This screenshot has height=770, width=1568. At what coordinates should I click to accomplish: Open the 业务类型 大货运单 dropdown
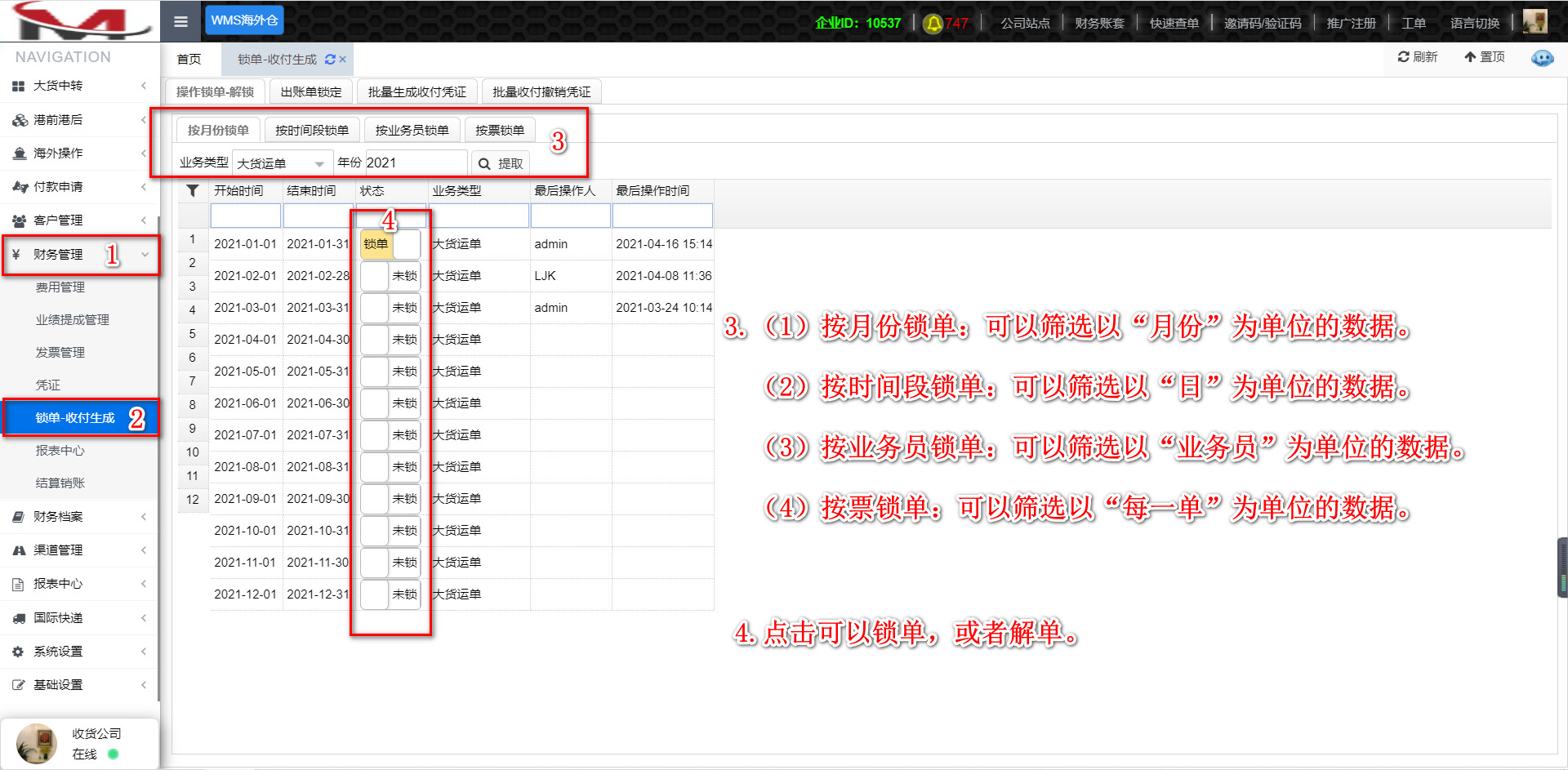(283, 163)
